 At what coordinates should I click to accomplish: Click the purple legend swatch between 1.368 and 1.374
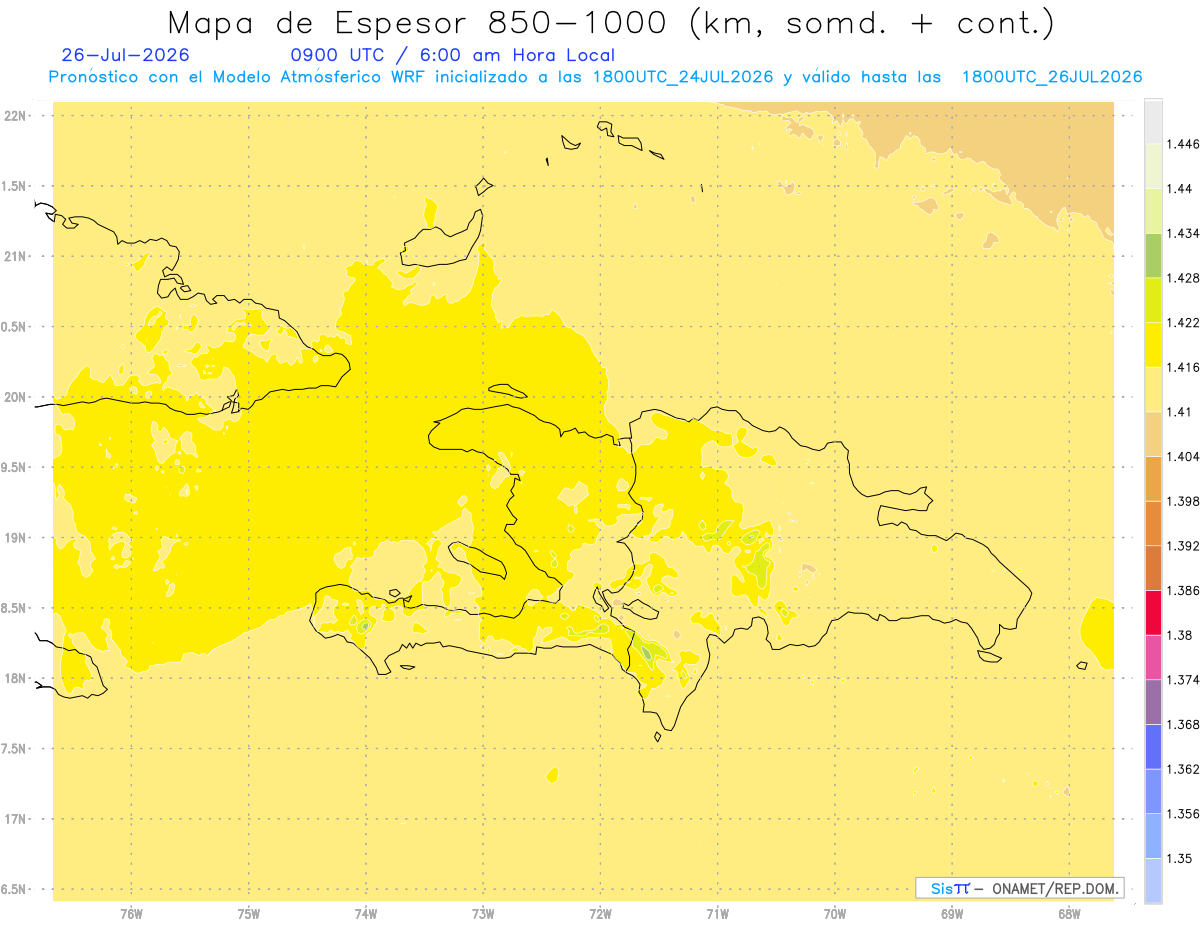(x=1153, y=702)
